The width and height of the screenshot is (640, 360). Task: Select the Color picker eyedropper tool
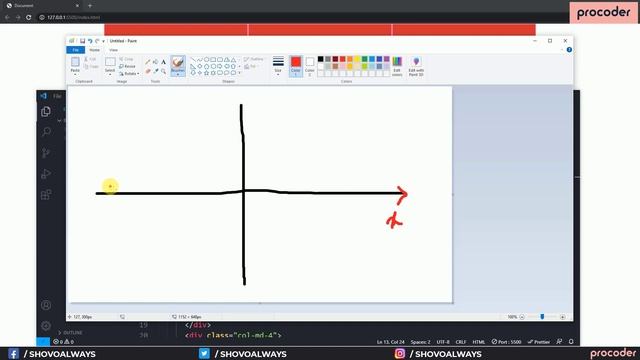[156, 71]
